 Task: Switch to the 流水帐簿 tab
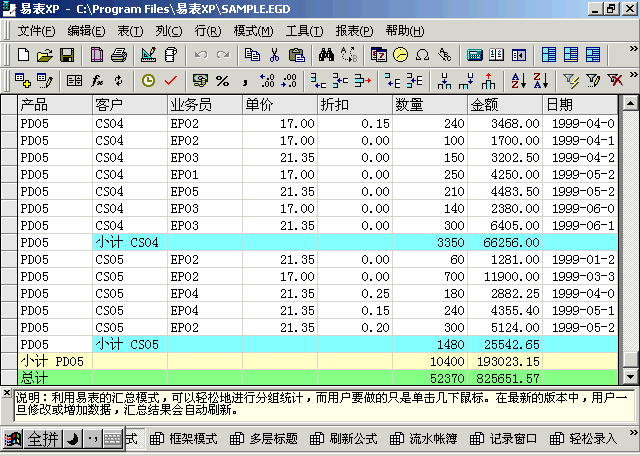pyautogui.click(x=424, y=439)
